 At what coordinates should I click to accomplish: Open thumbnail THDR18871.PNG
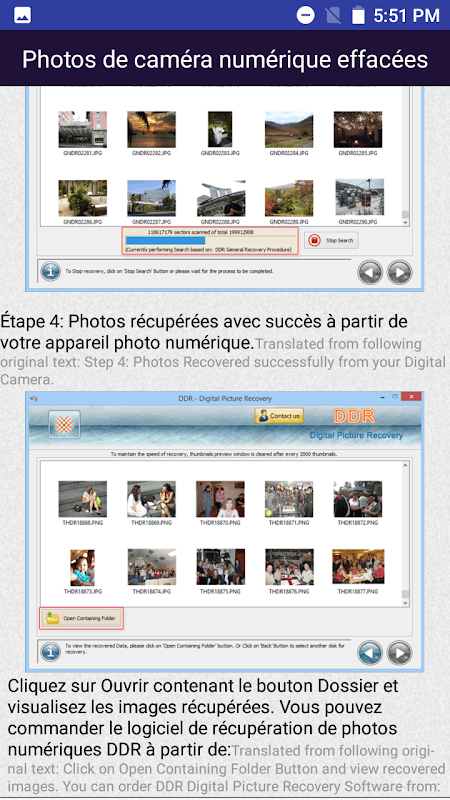pos(289,499)
